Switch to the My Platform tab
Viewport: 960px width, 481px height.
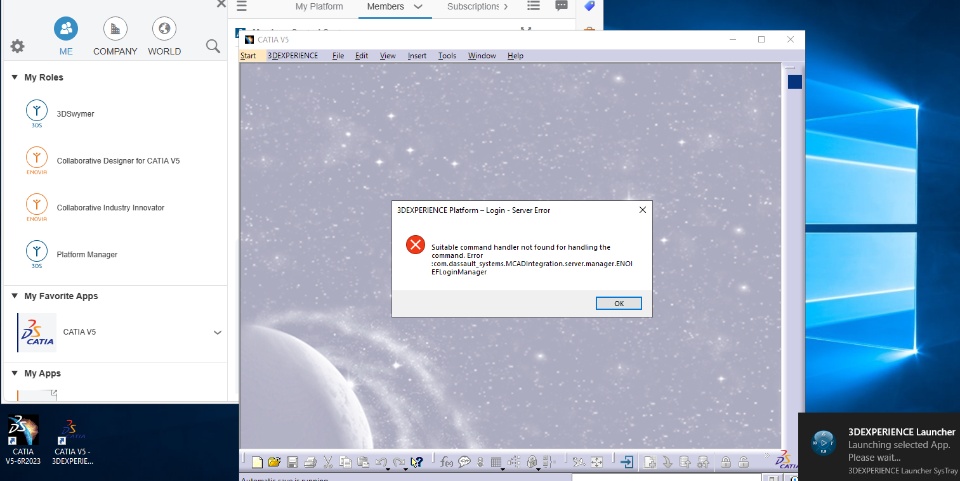(x=319, y=7)
